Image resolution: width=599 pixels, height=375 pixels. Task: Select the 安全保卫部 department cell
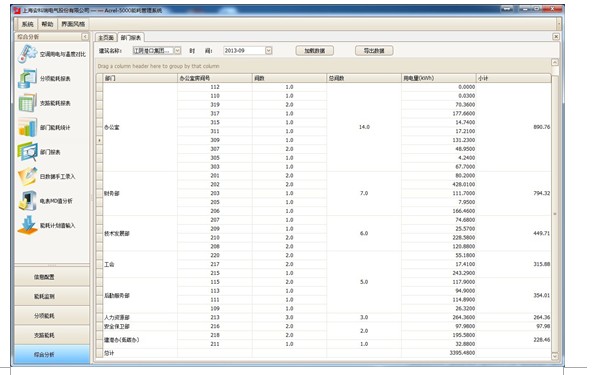tap(140, 327)
